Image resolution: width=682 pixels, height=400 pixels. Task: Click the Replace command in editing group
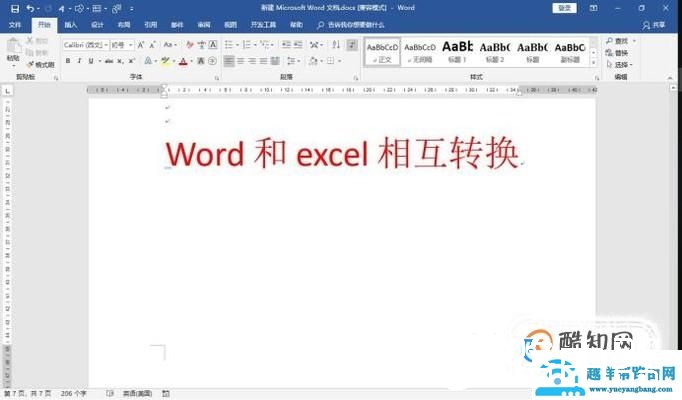point(617,53)
